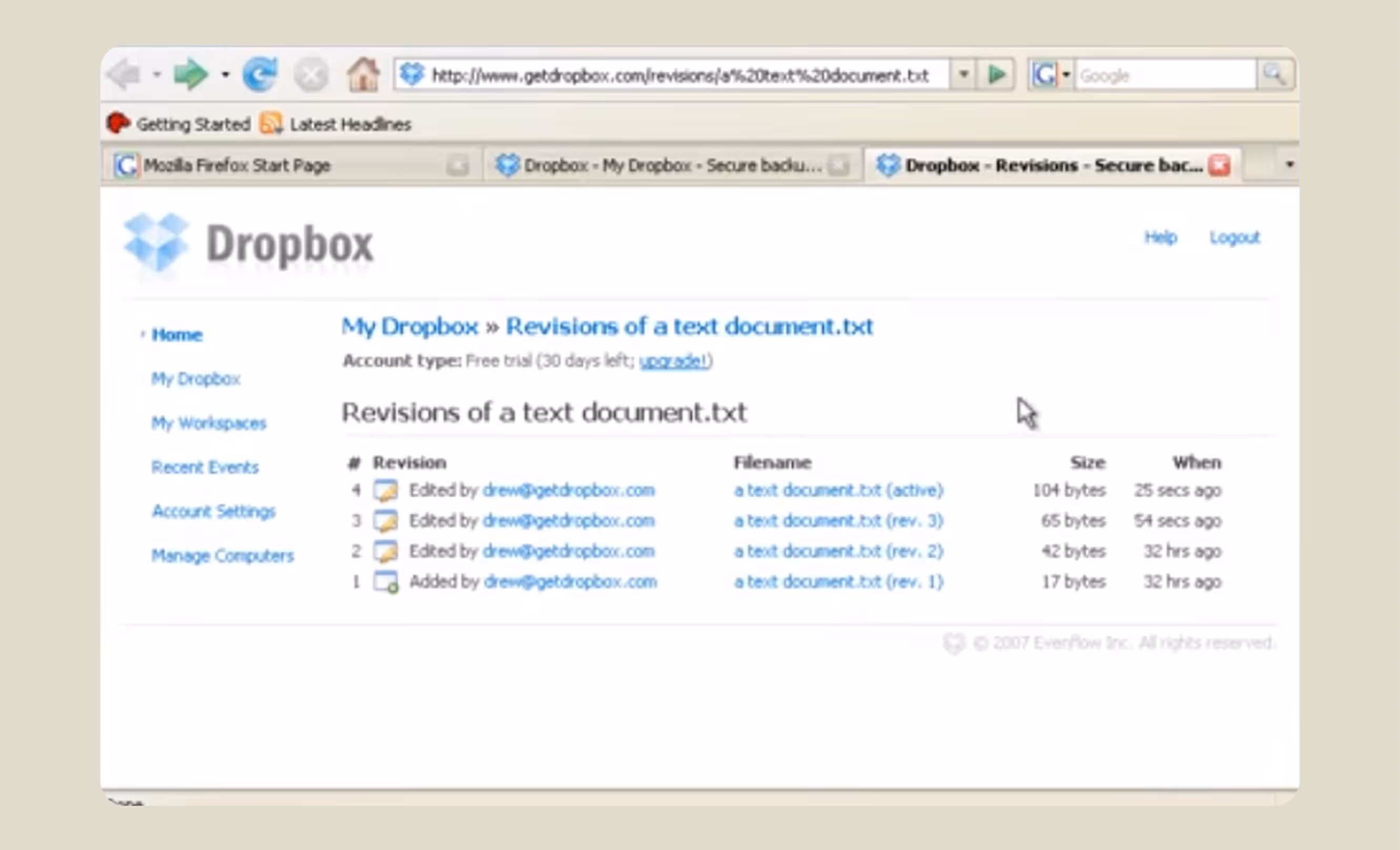Reload the page with the refresh icon
Viewport: 1400px width, 850px height.
260,75
